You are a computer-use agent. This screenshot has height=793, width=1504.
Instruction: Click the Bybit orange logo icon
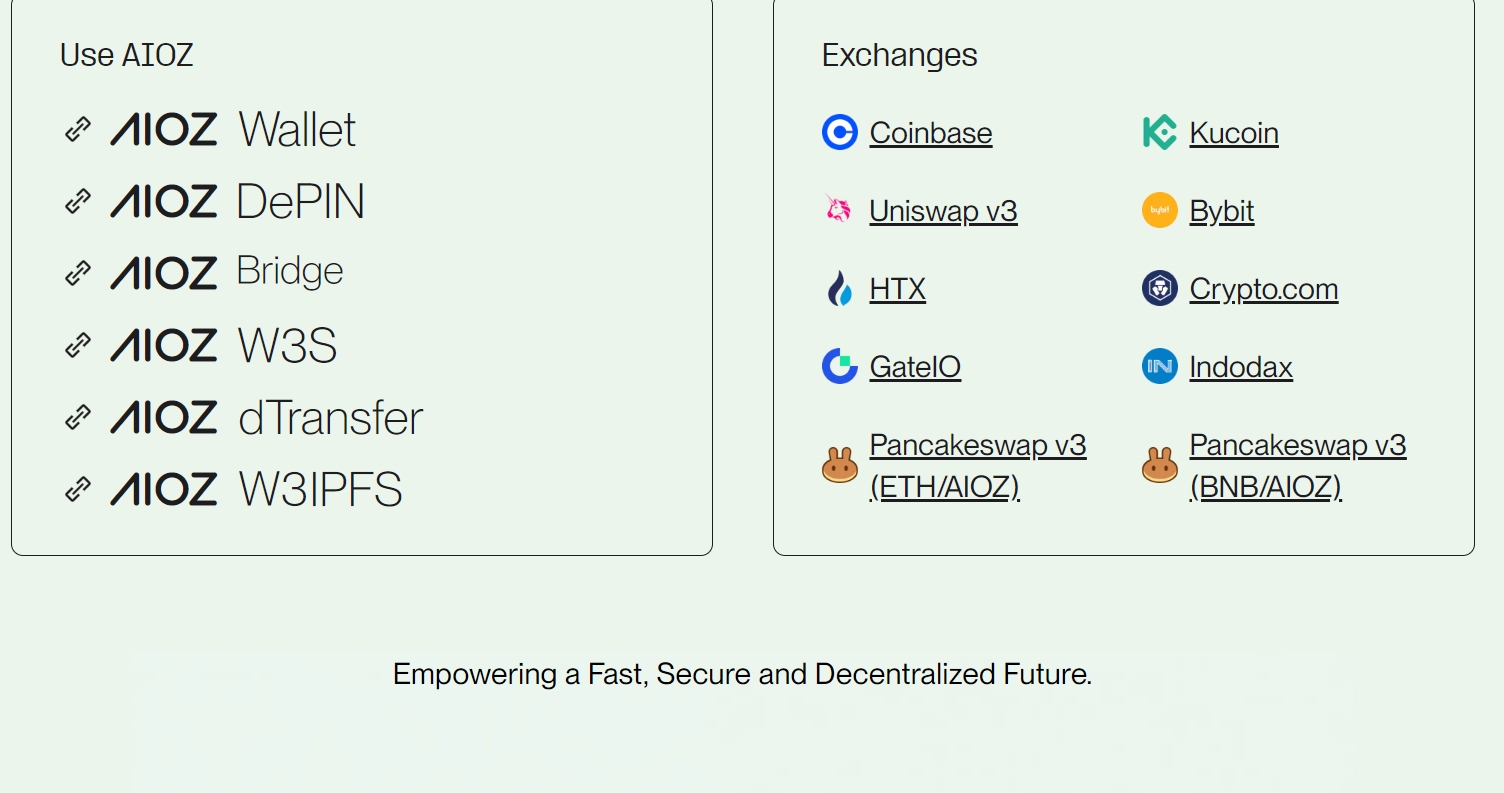(x=1160, y=210)
